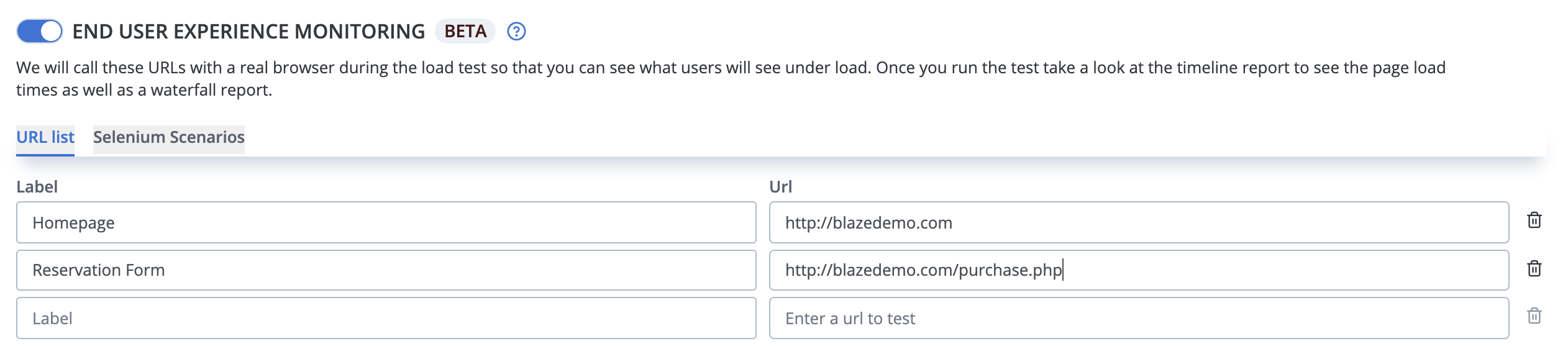Click the BETA badge
The width and height of the screenshot is (1568, 359).
(x=465, y=31)
